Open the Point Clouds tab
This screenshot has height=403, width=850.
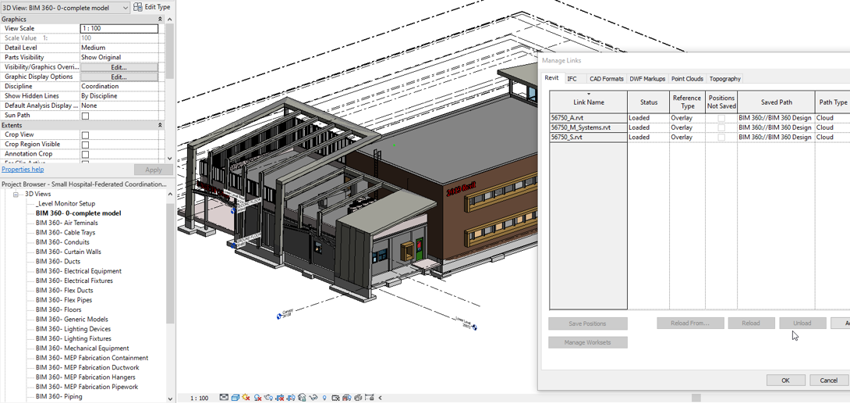[687, 78]
